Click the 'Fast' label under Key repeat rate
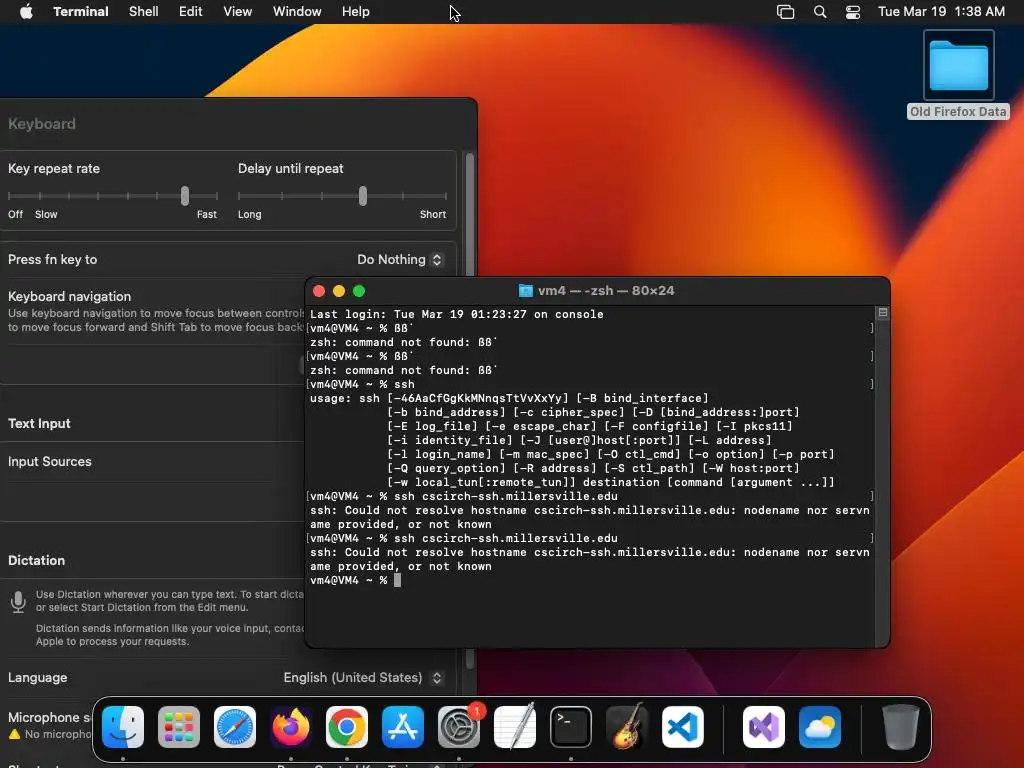Screen dimensions: 1024x768 207,214
